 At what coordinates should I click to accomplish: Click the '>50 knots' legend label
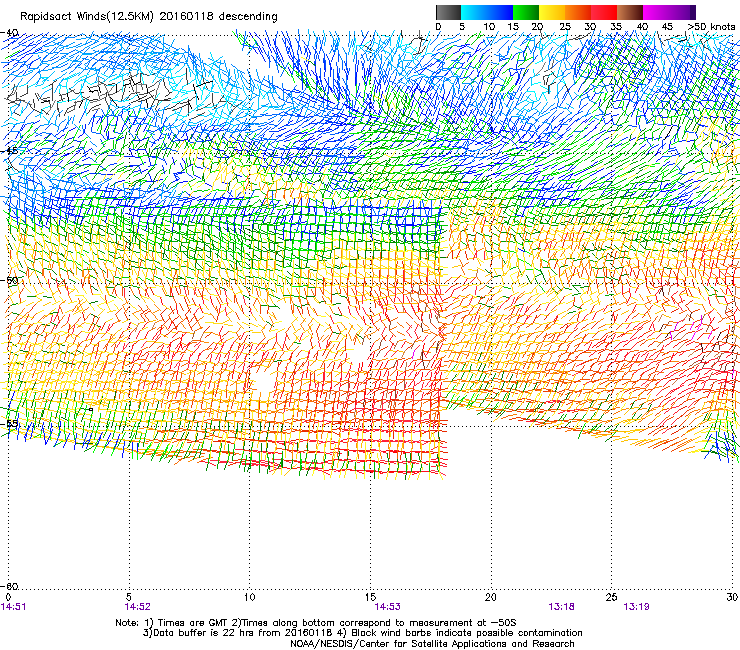(x=711, y=27)
